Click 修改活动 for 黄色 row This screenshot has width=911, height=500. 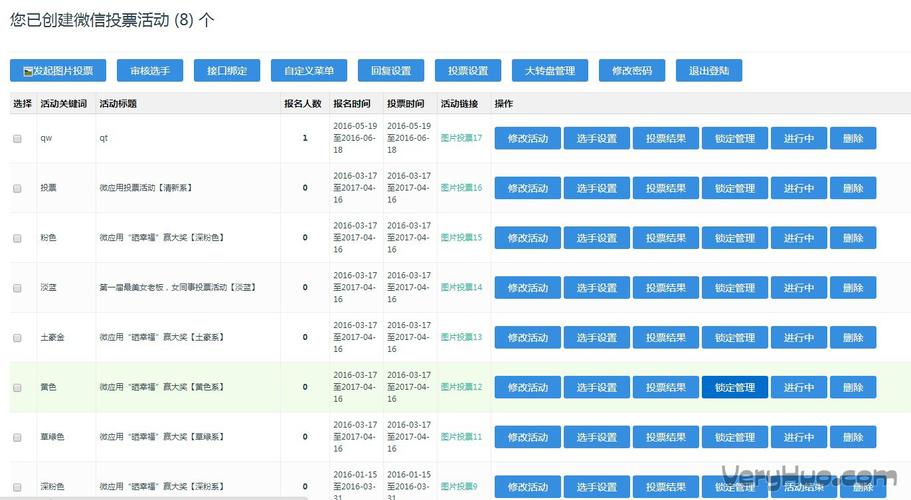(528, 387)
